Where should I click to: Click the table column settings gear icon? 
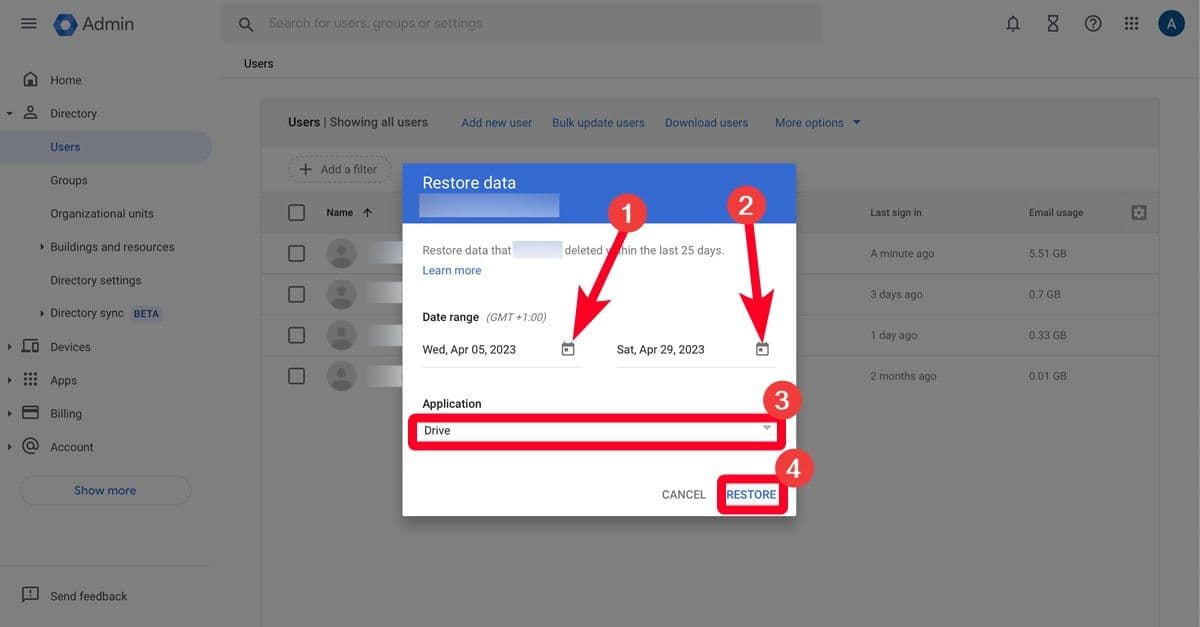coord(1138,212)
